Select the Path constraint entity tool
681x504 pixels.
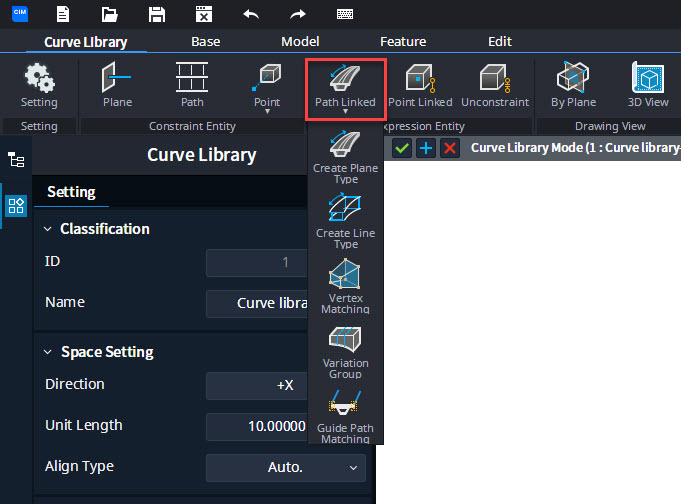[x=192, y=85]
